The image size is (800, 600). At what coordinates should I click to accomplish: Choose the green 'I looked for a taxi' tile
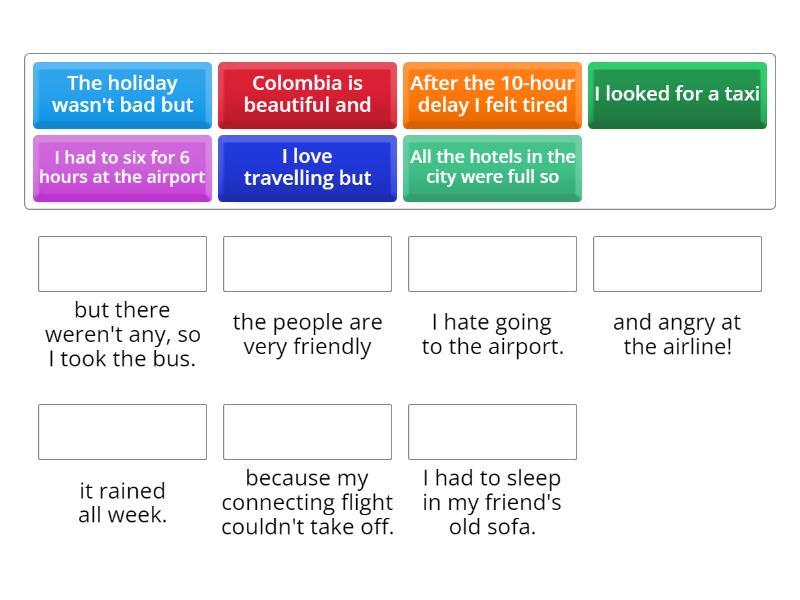coord(678,95)
